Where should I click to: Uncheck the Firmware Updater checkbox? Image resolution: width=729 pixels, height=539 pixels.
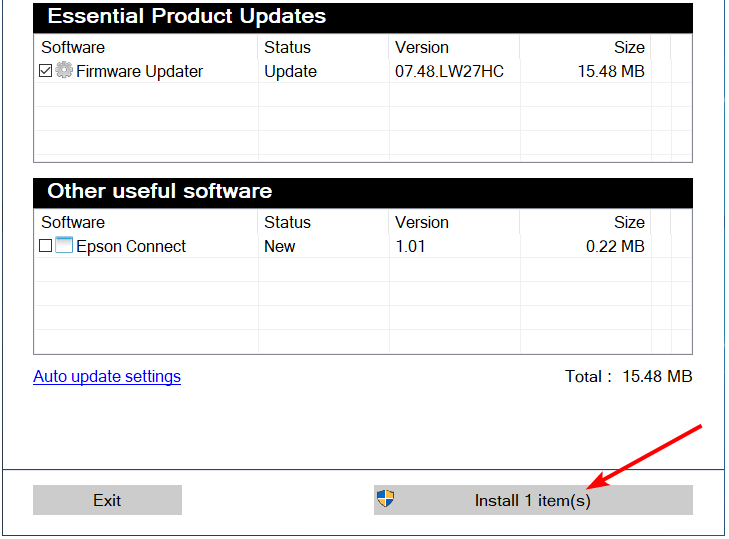tap(45, 71)
